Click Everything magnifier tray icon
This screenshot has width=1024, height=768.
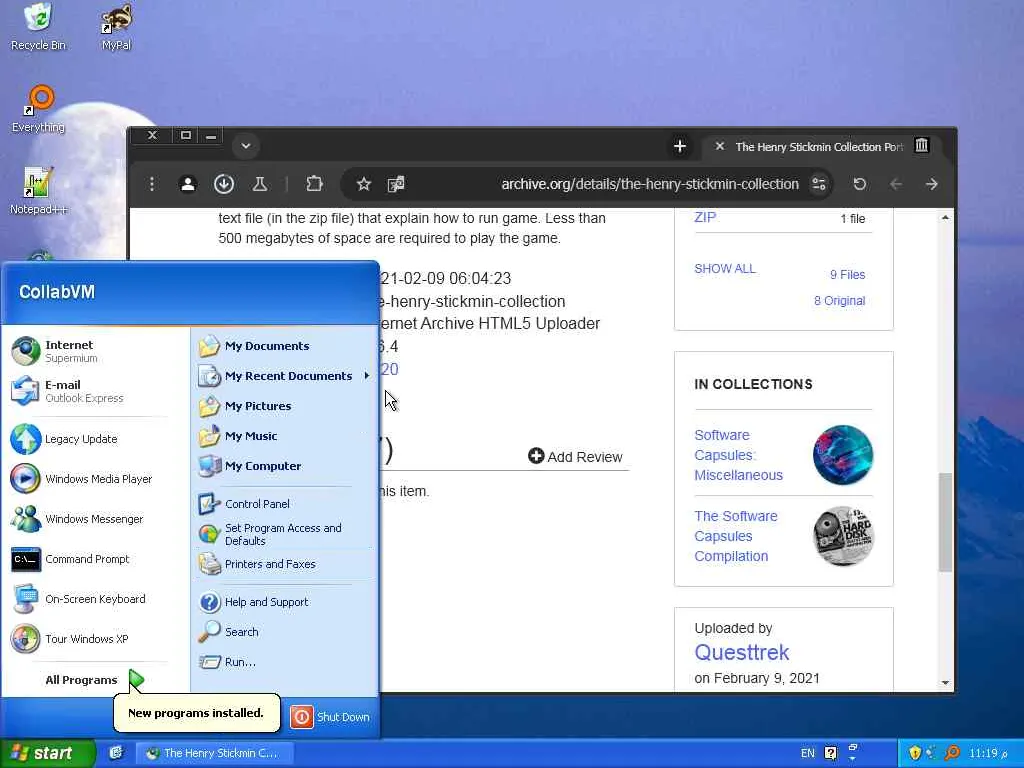953,753
